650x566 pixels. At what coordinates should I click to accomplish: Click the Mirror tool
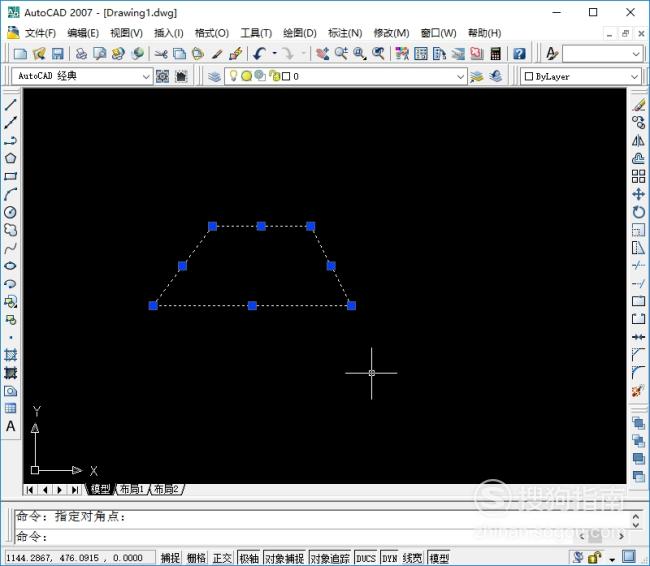point(638,141)
